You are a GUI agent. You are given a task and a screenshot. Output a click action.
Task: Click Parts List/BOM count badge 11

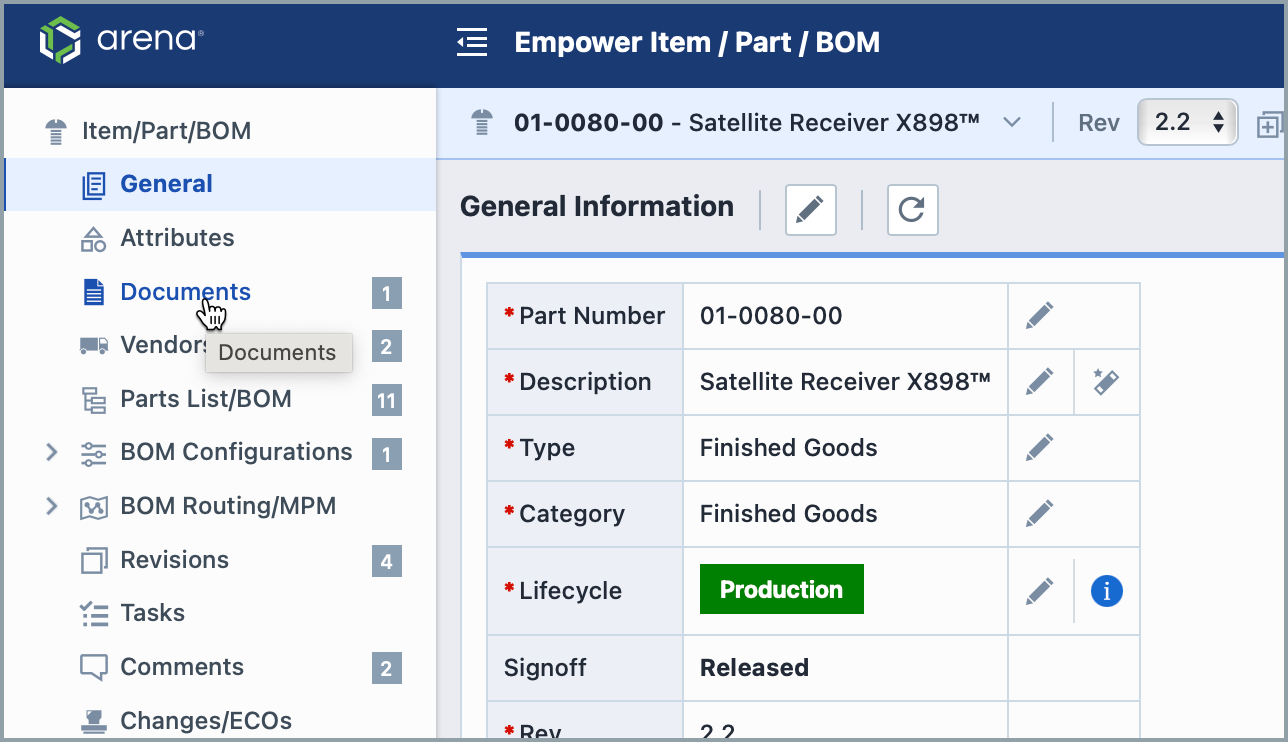coord(387,401)
